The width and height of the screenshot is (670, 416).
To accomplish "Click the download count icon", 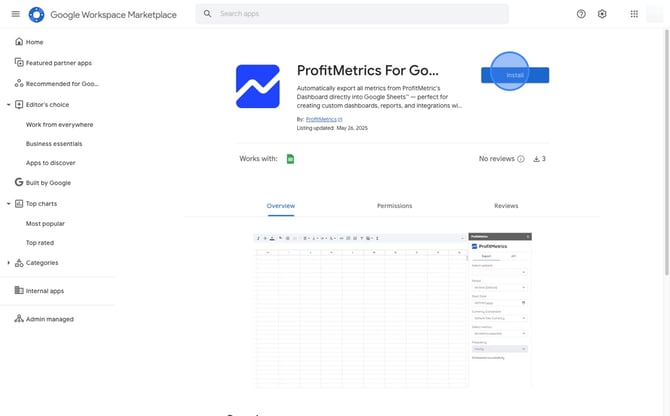I will coord(536,159).
